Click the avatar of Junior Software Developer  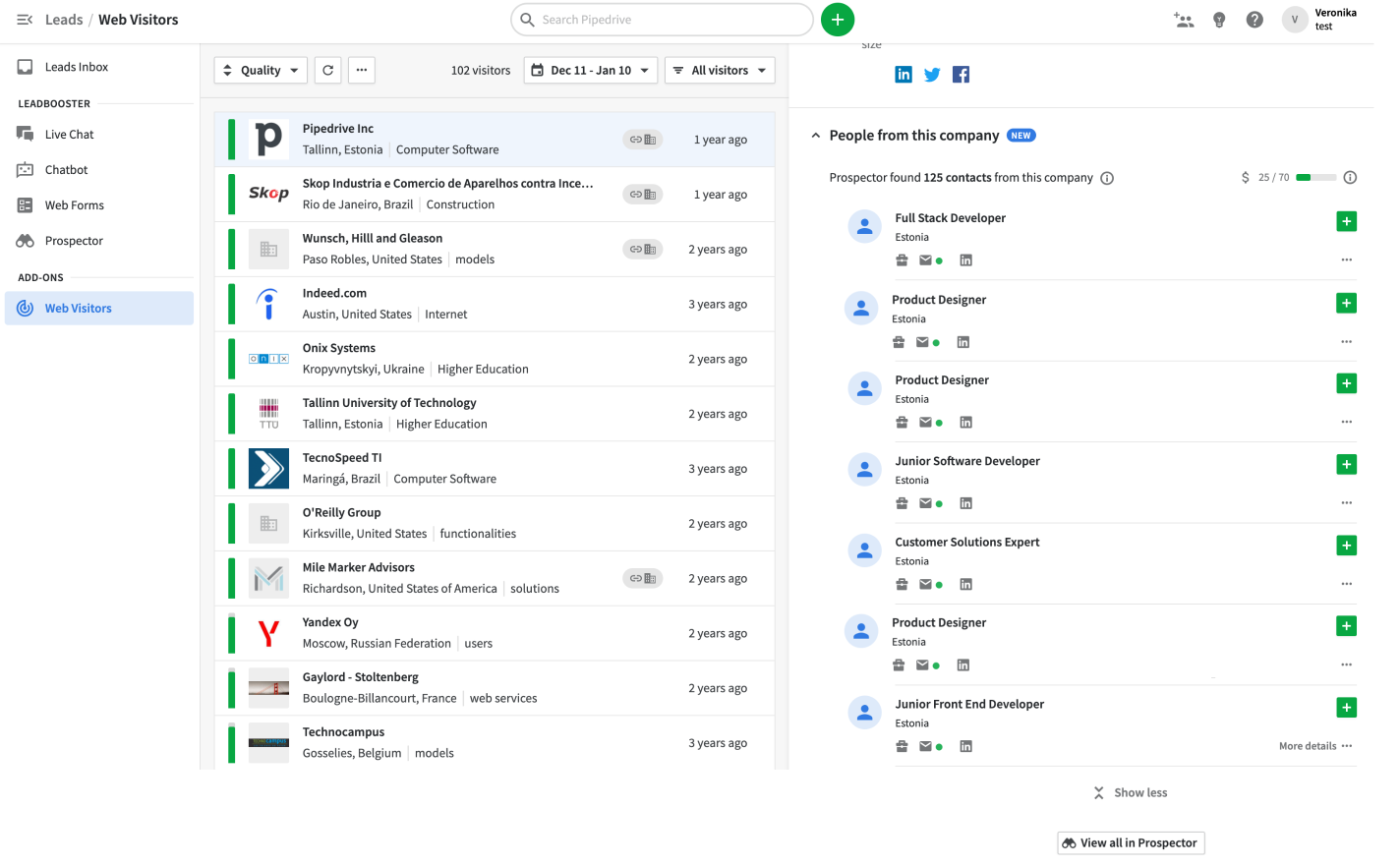[x=865, y=470]
